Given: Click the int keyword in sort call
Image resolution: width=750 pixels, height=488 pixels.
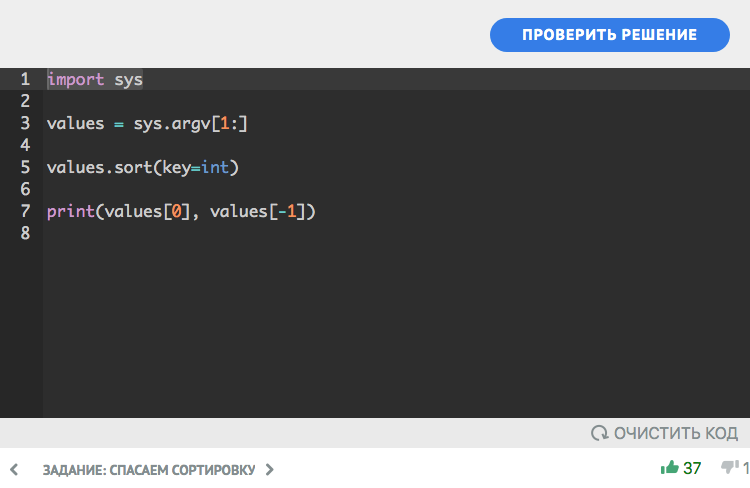Looking at the screenshot, I should tap(215, 167).
